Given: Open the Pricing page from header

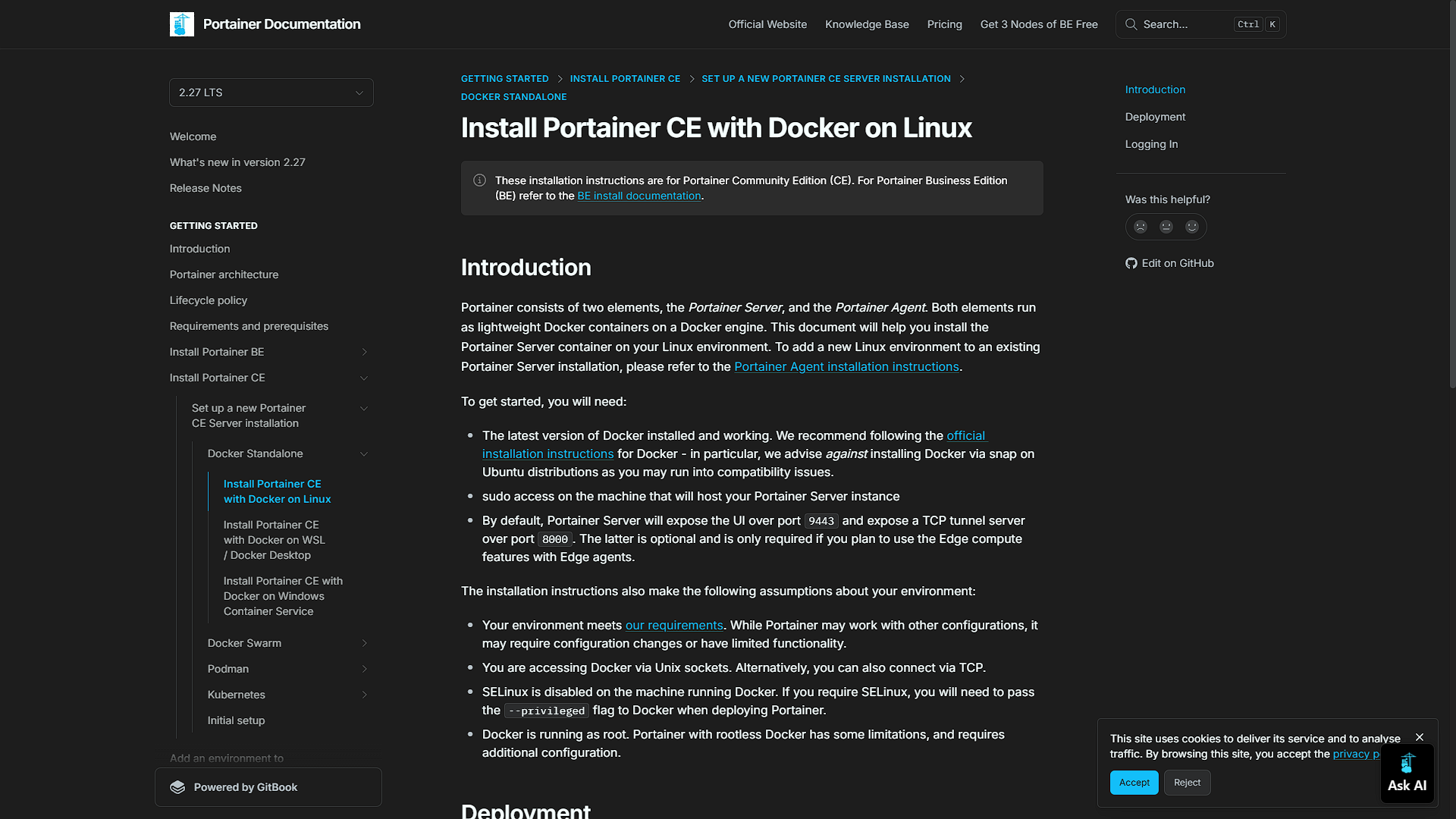Looking at the screenshot, I should pyautogui.click(x=944, y=24).
